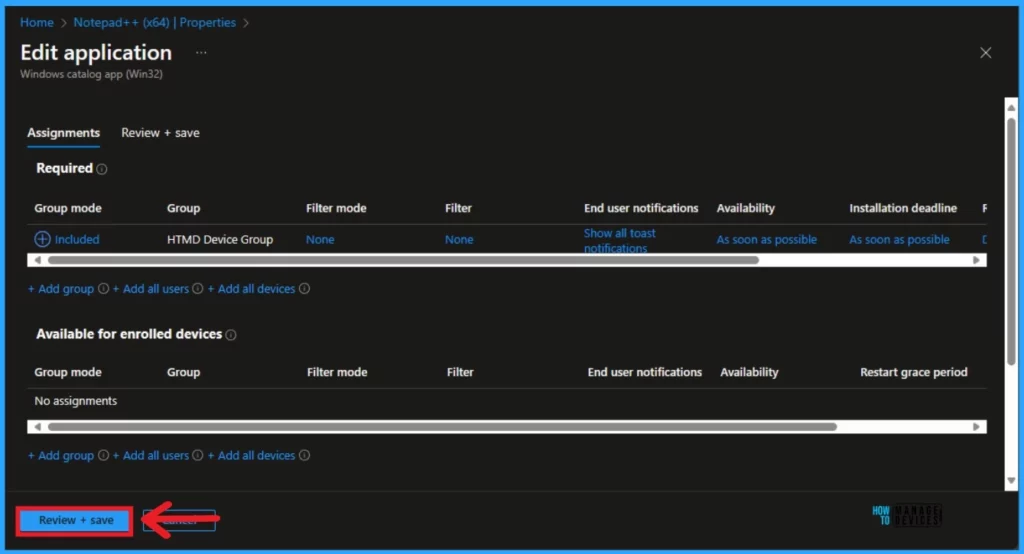Image resolution: width=1024 pixels, height=554 pixels.
Task: Click Filter mode header in Available table
Action: (337, 372)
